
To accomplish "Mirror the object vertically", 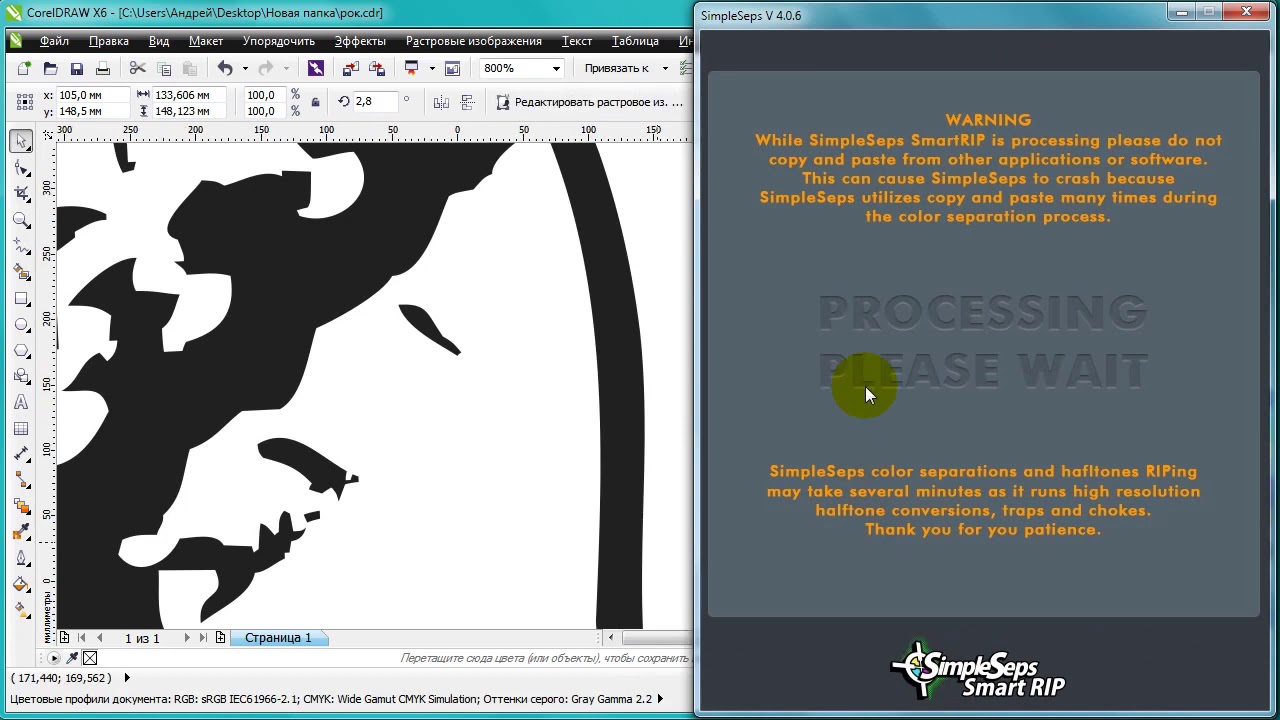I will point(467,102).
